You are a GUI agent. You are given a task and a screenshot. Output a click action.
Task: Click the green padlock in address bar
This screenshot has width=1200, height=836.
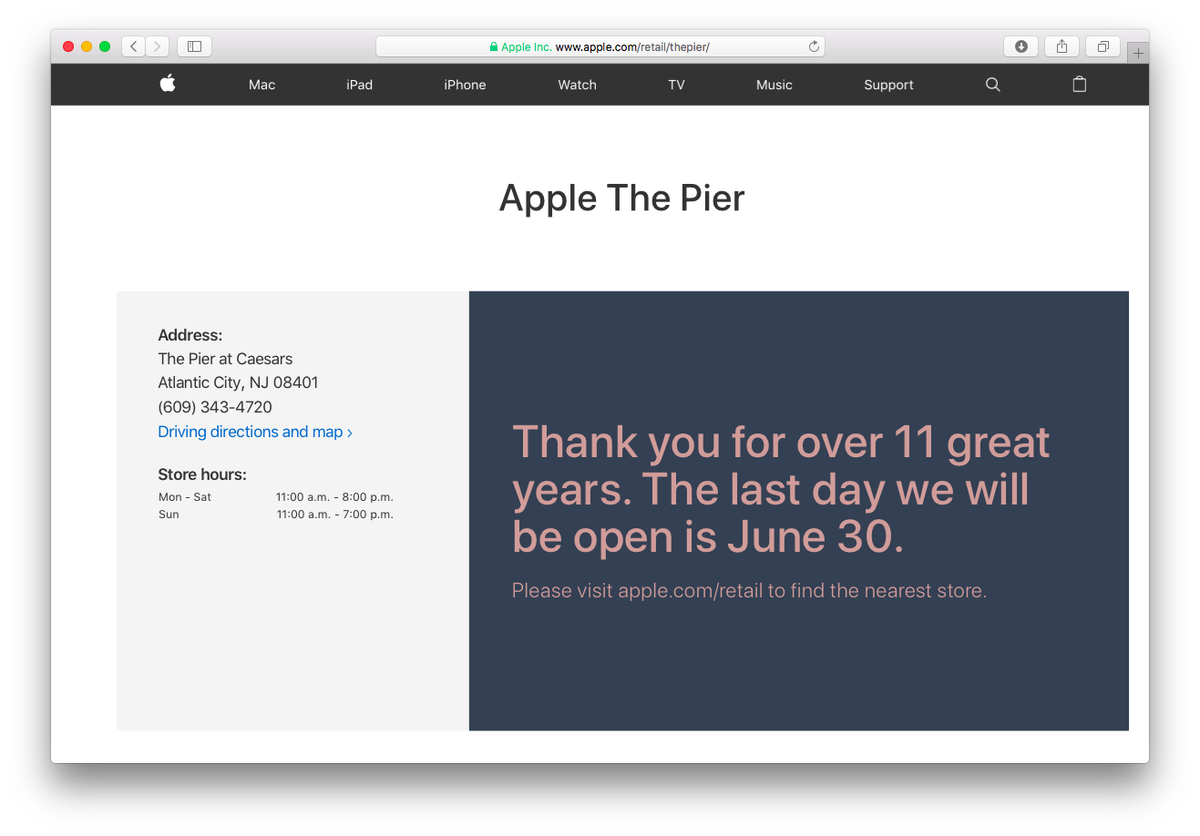[x=493, y=47]
